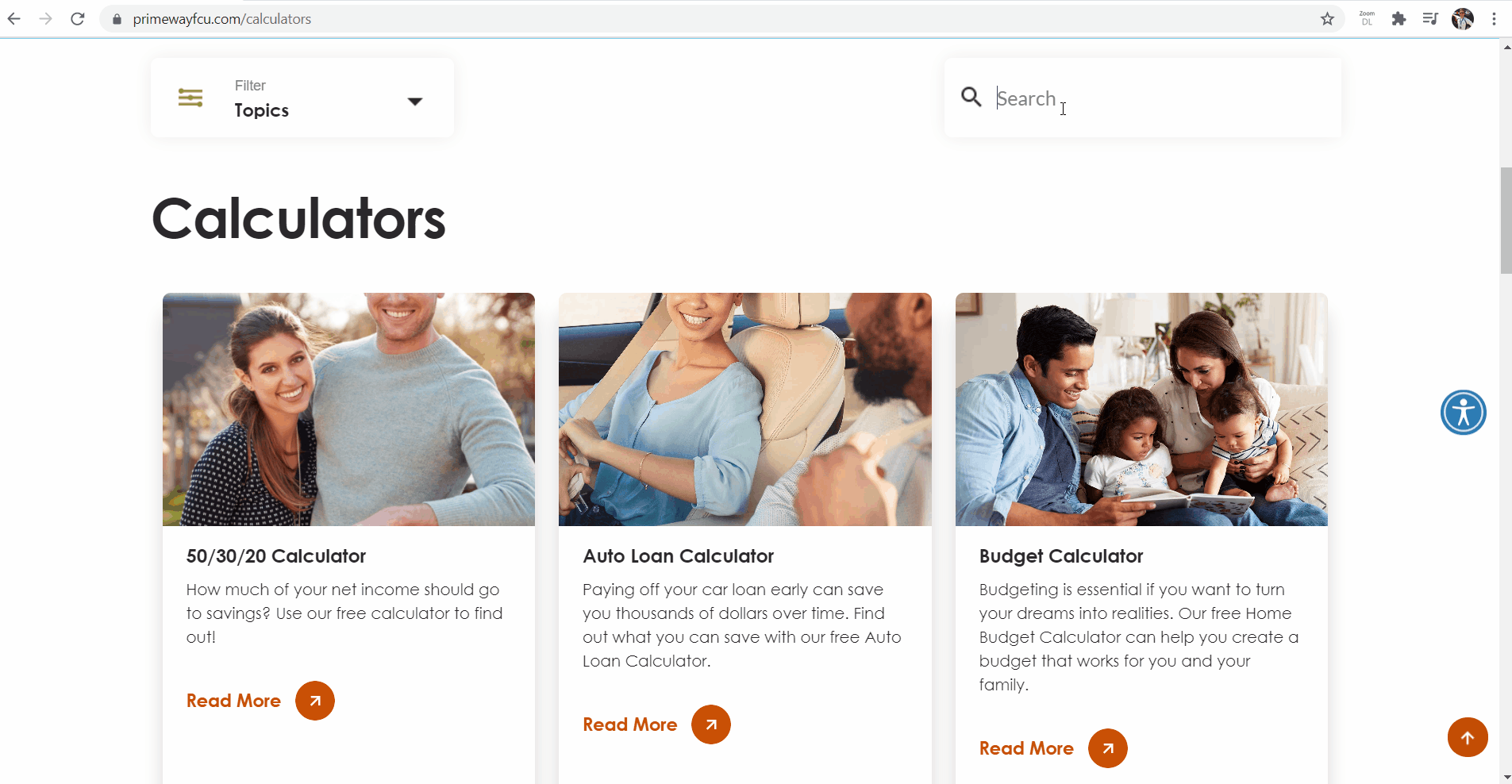Open Read More for 50/30/20 Calculator

point(233,701)
